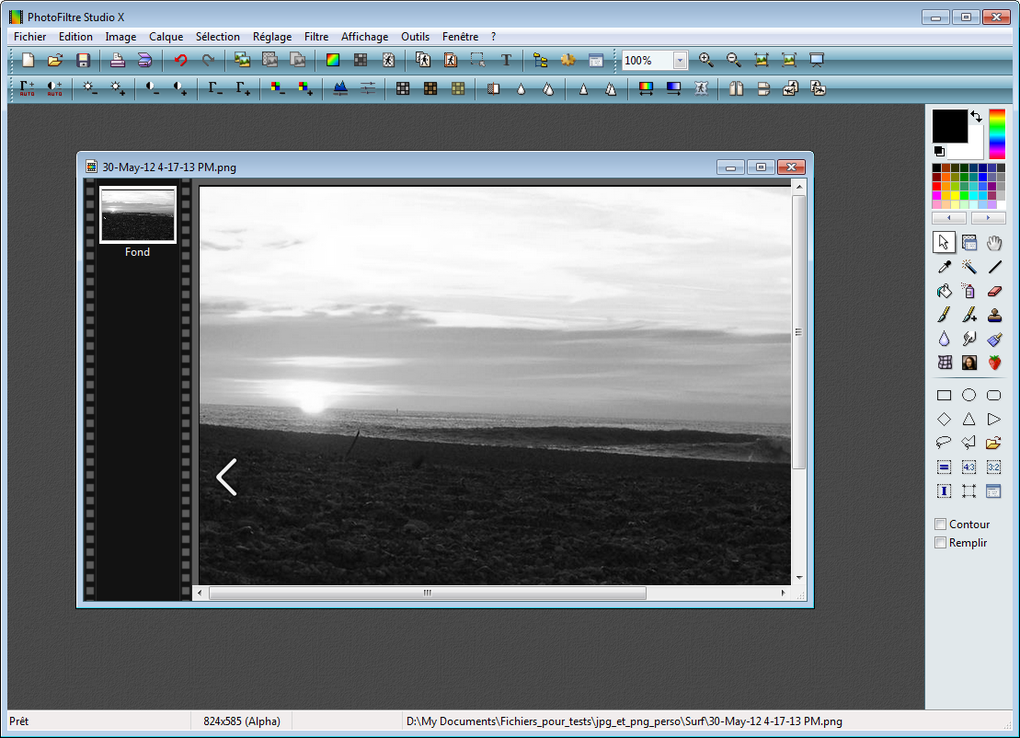Pick the Rectangle selection shape
The width and height of the screenshot is (1020, 738).
pyautogui.click(x=944, y=395)
